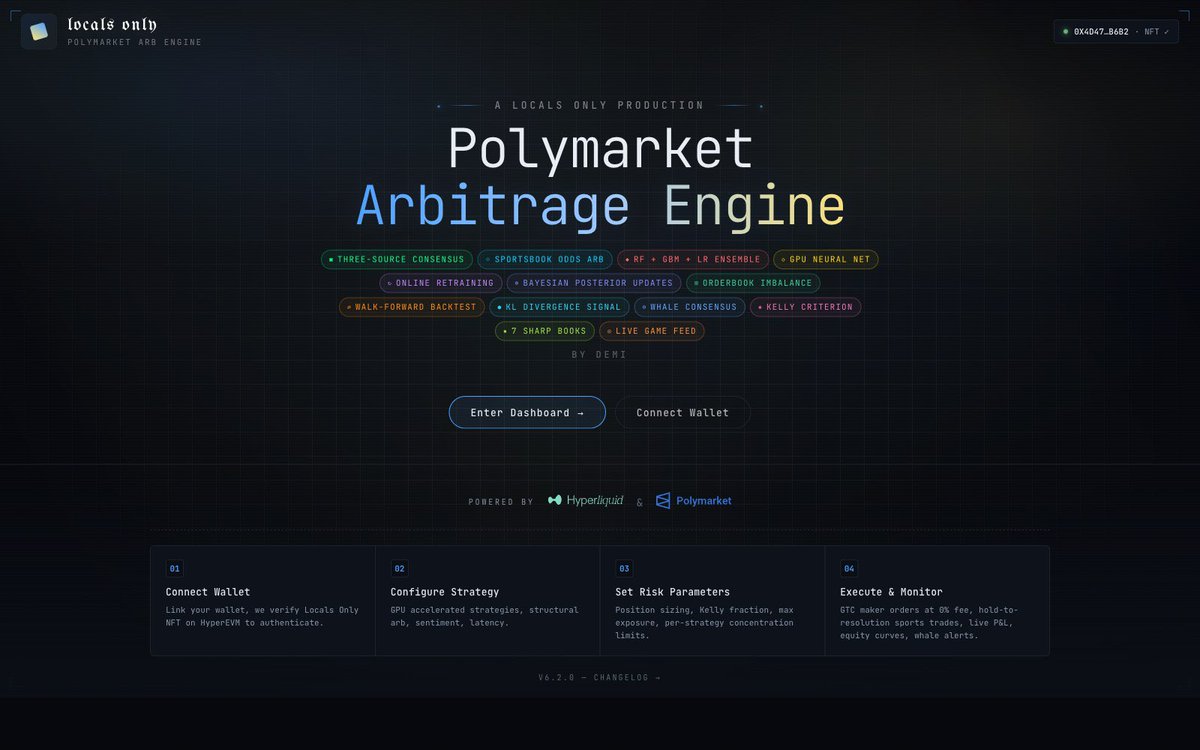Click the 02 step number badge
1200x750 pixels.
tap(400, 568)
